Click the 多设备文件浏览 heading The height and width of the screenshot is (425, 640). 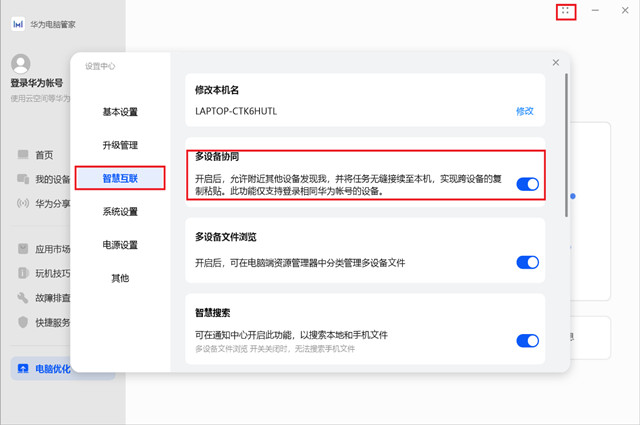coord(225,237)
